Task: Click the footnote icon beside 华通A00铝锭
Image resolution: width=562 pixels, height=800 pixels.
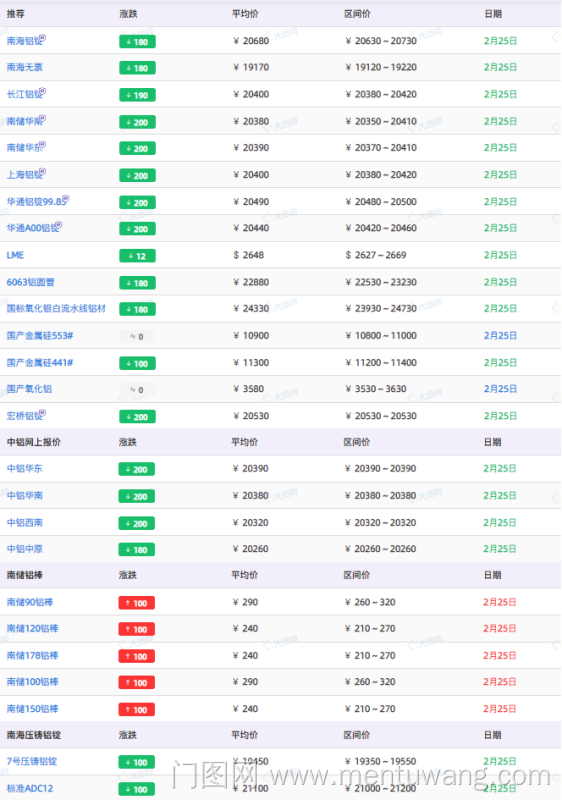Action: point(59,225)
